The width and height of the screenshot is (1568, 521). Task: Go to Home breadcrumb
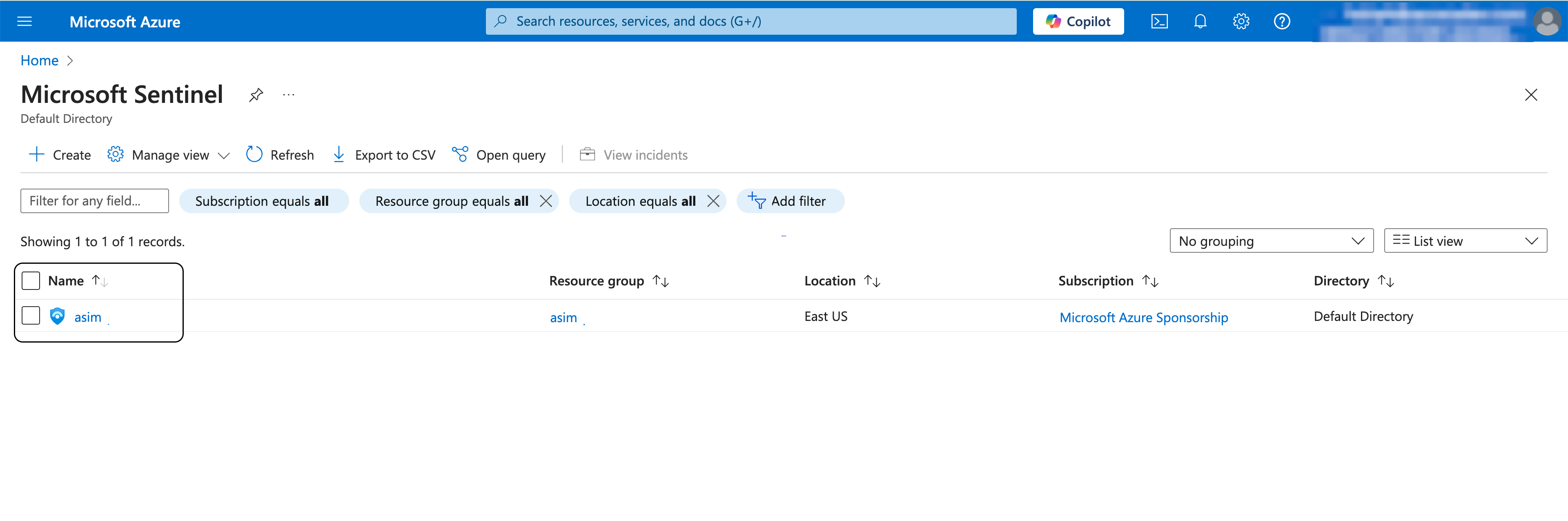click(x=39, y=60)
